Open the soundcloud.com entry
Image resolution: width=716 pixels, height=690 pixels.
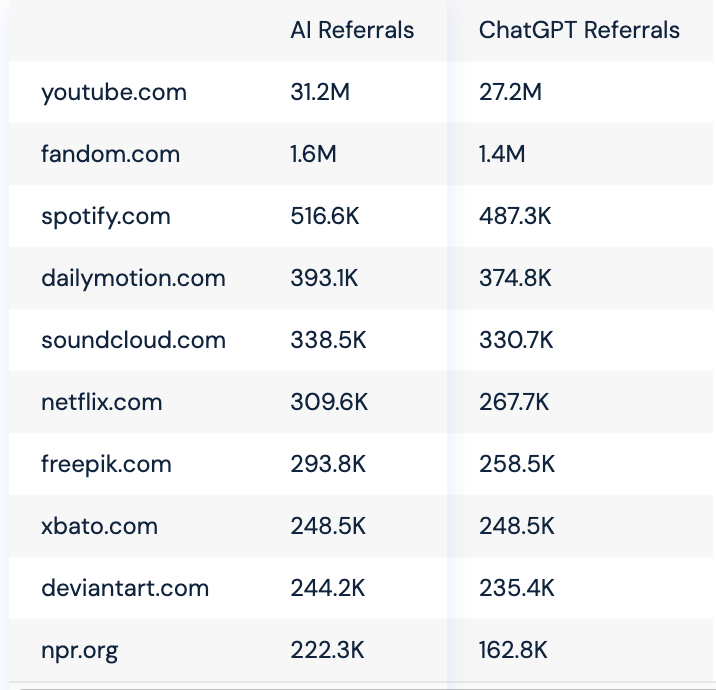point(133,340)
